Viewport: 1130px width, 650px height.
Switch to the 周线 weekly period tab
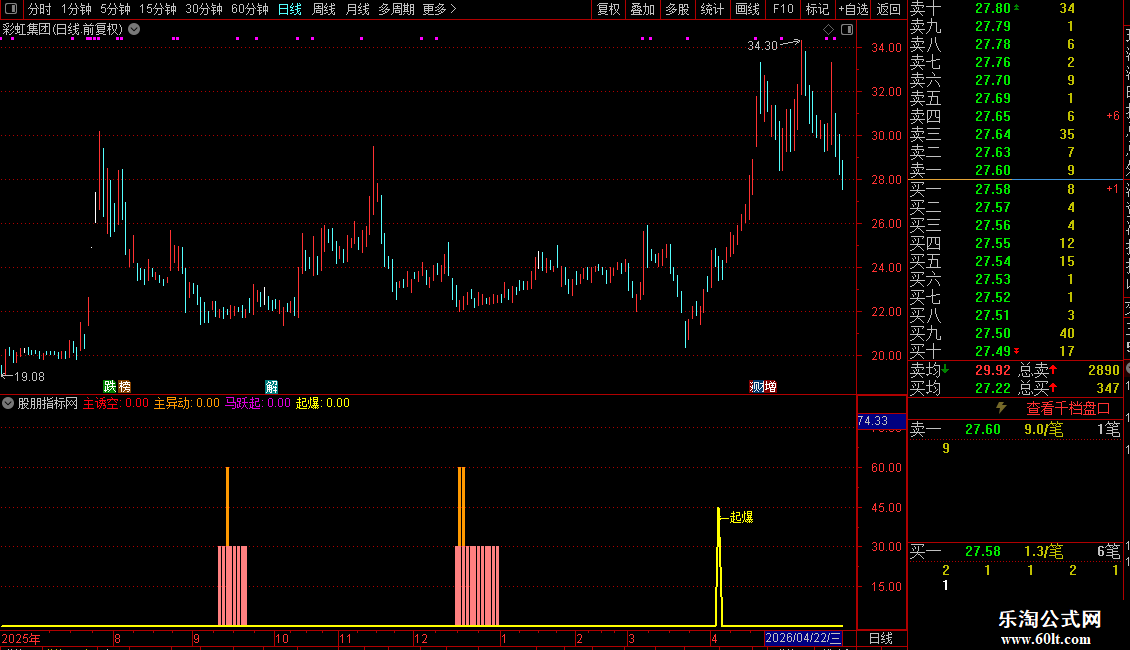(x=324, y=9)
